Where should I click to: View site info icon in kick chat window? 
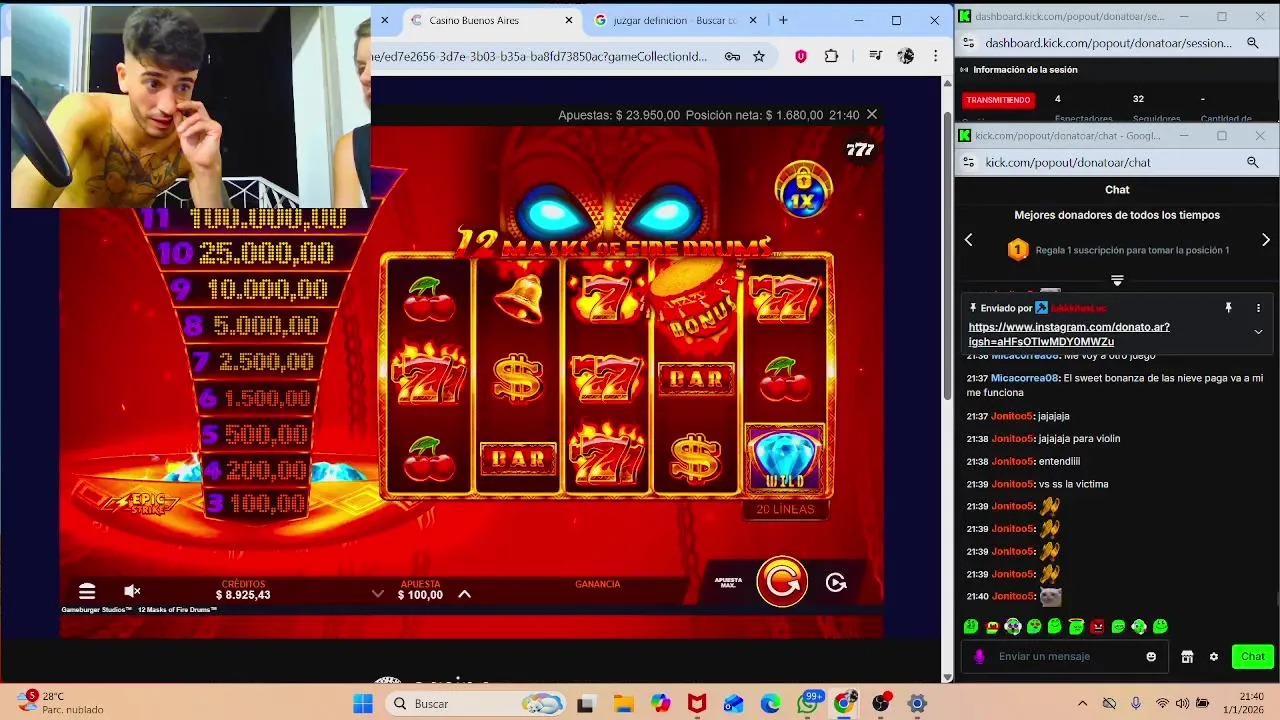click(x=967, y=162)
